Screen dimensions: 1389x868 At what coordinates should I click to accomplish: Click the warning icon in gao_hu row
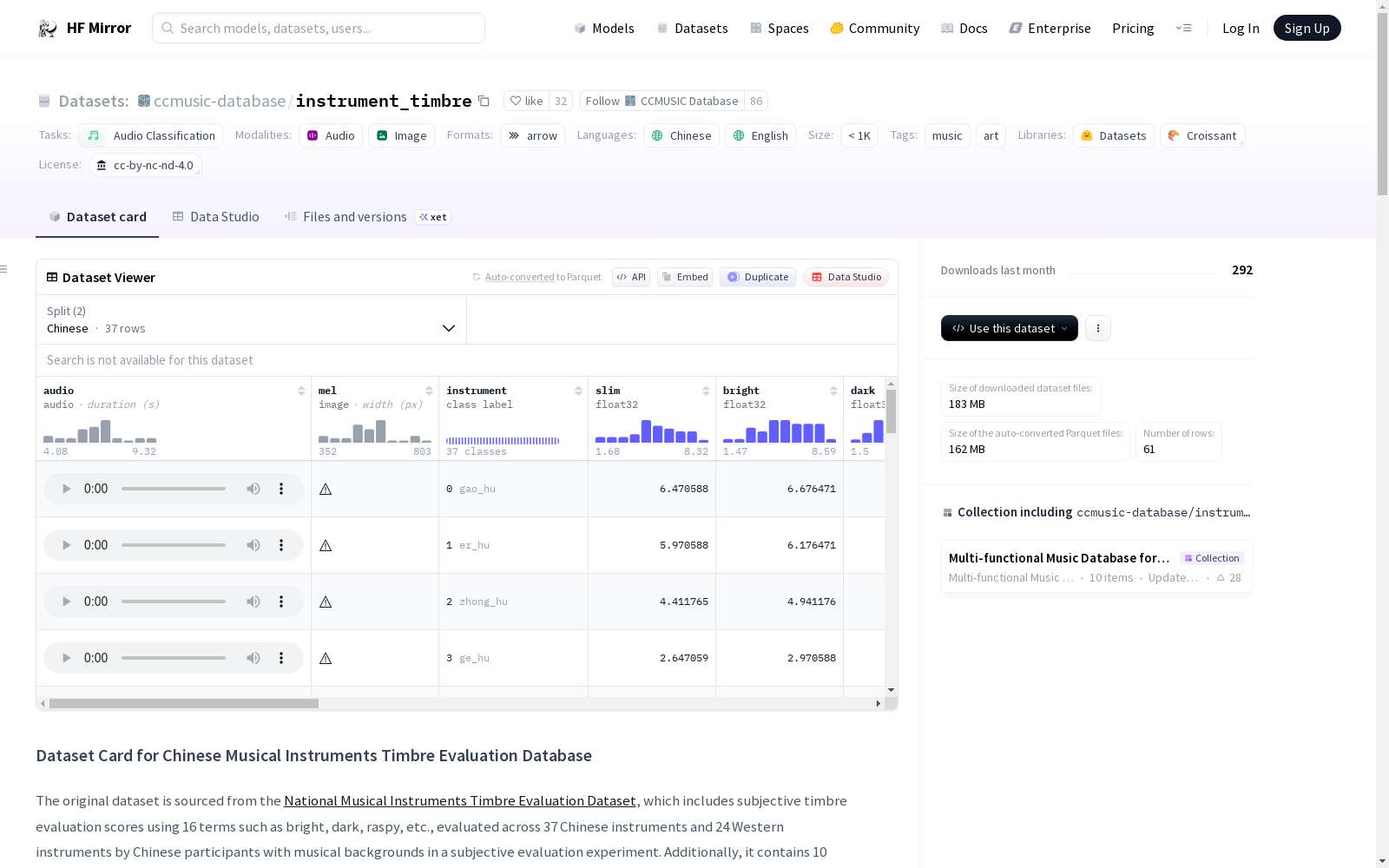tap(326, 490)
